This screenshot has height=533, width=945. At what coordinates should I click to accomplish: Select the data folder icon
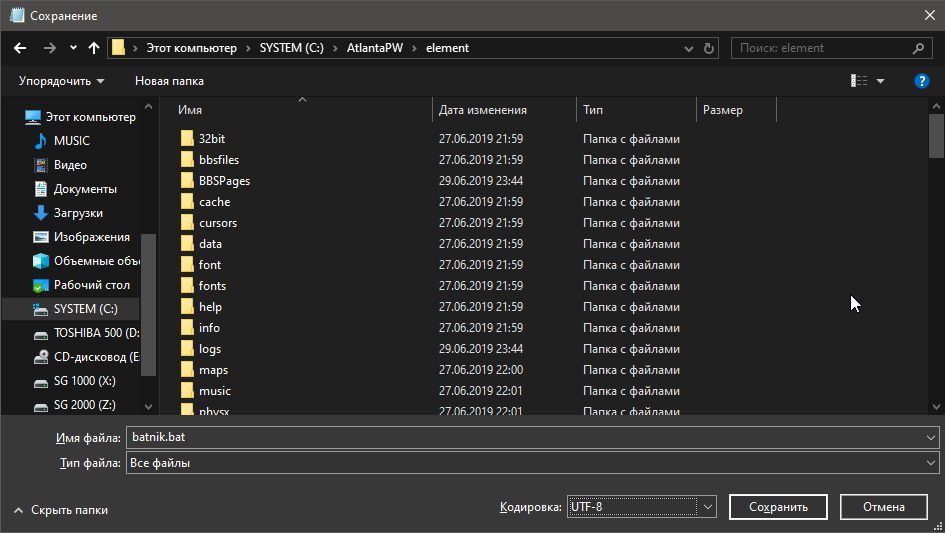click(x=187, y=244)
